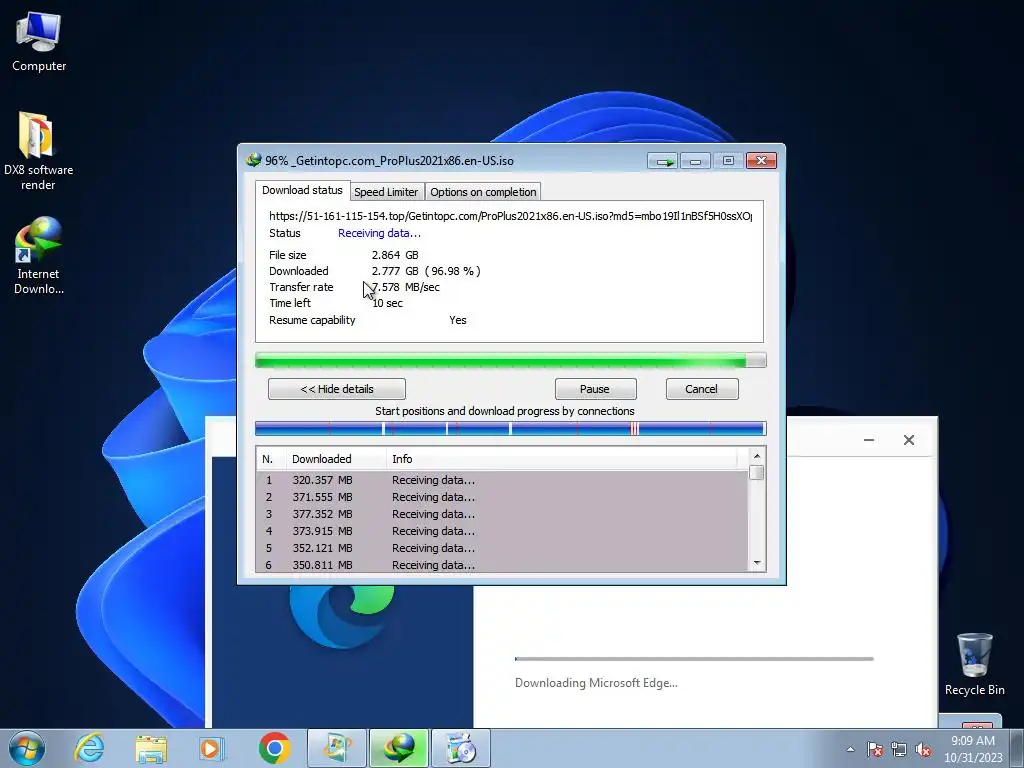Show hidden system tray icons

point(850,749)
